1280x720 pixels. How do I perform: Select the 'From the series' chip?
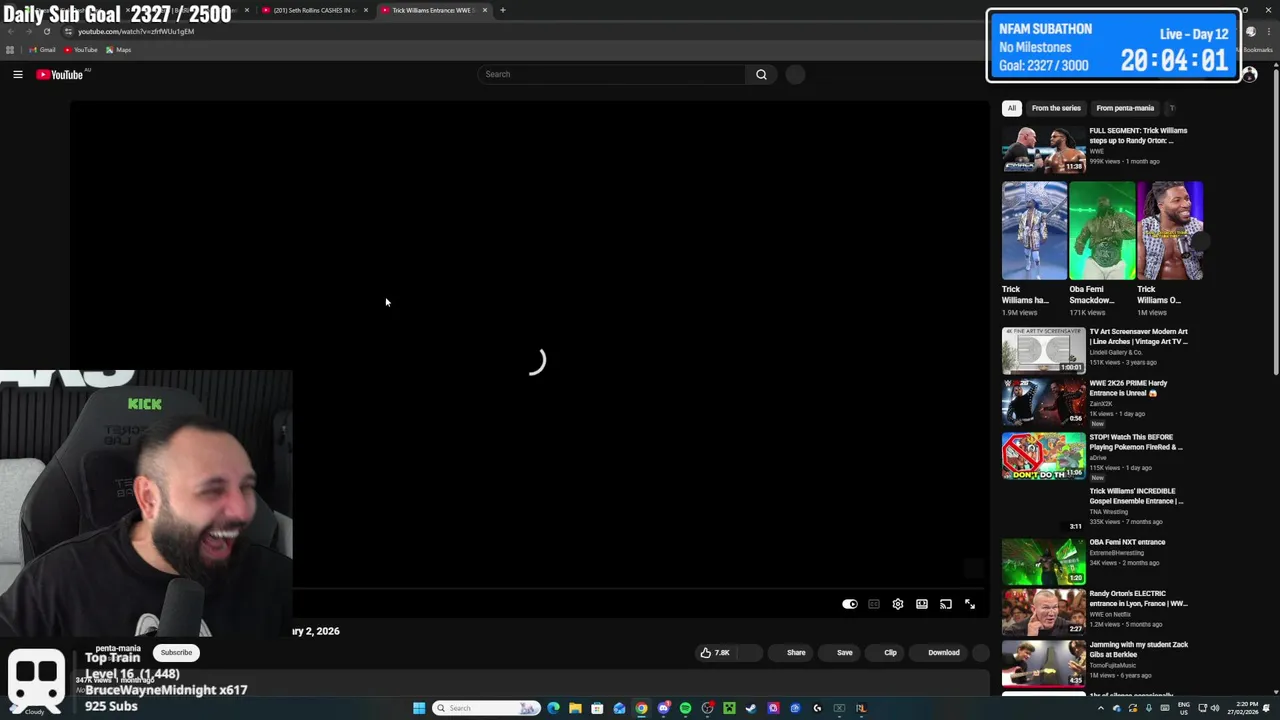coord(1056,108)
